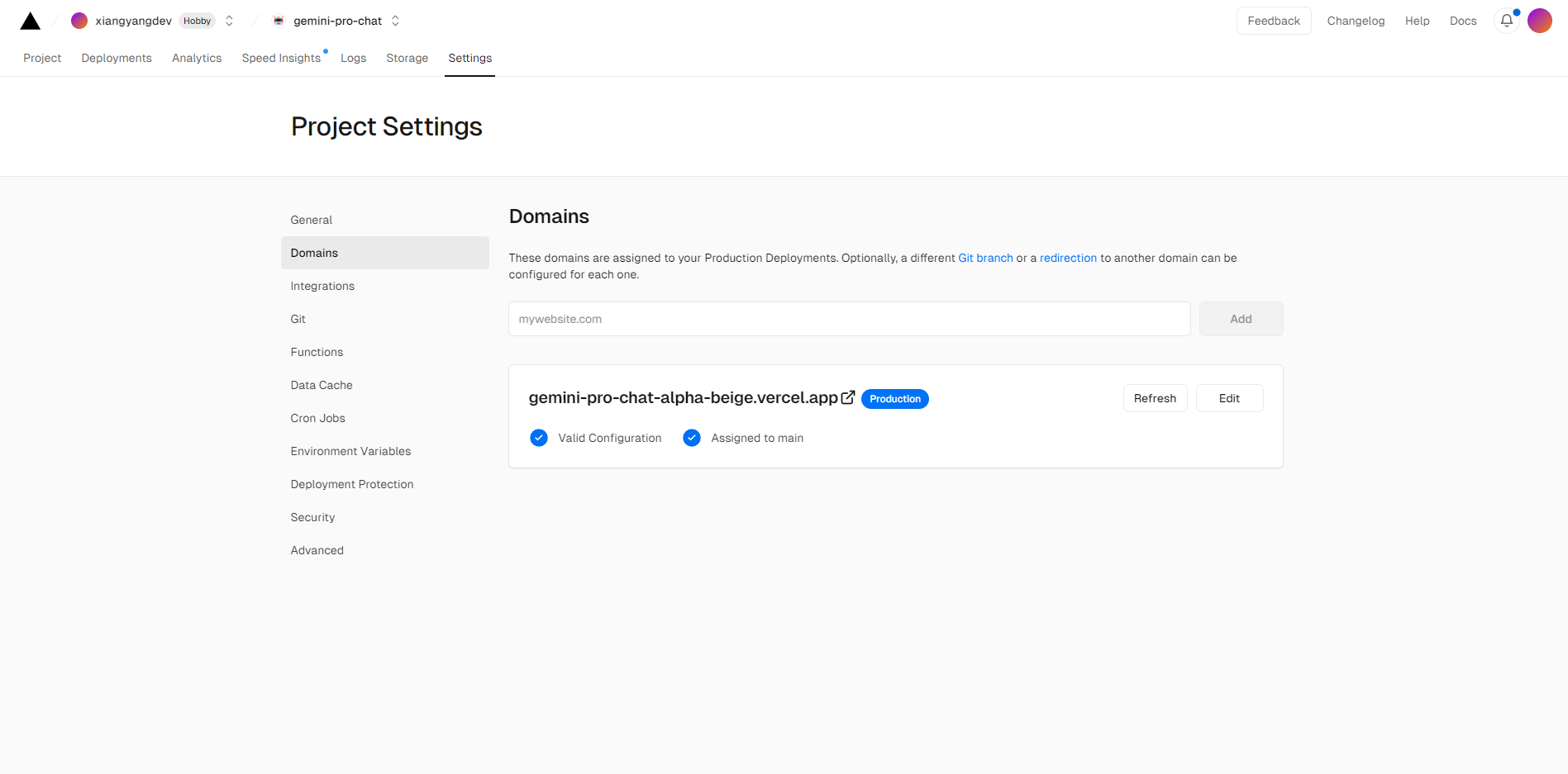Screen dimensions: 1568x774
Task: Click the Domains section heading
Action: click(x=549, y=216)
